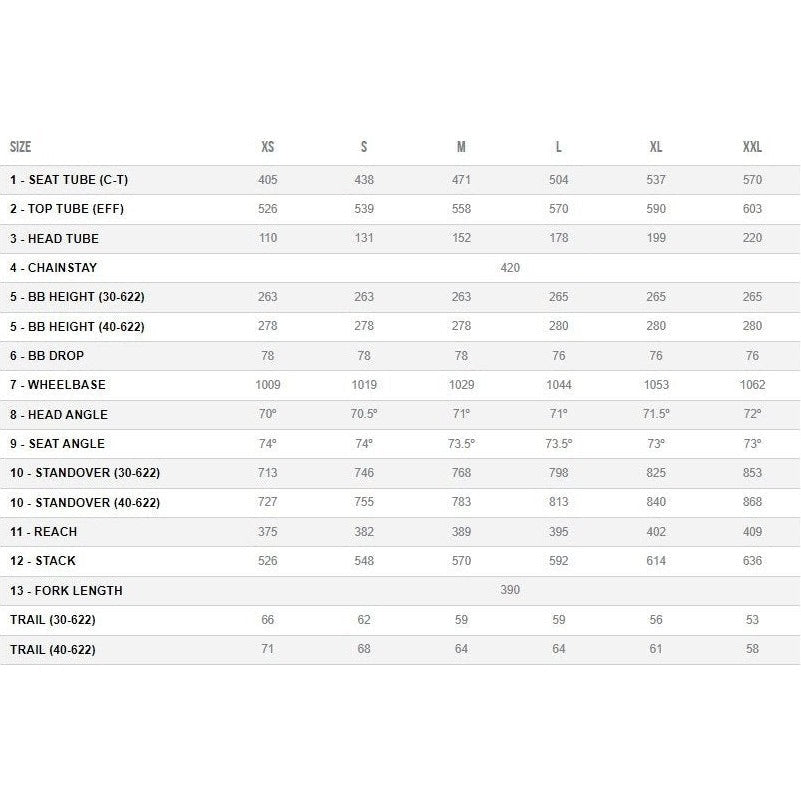Click the SIZE header label

[21, 147]
